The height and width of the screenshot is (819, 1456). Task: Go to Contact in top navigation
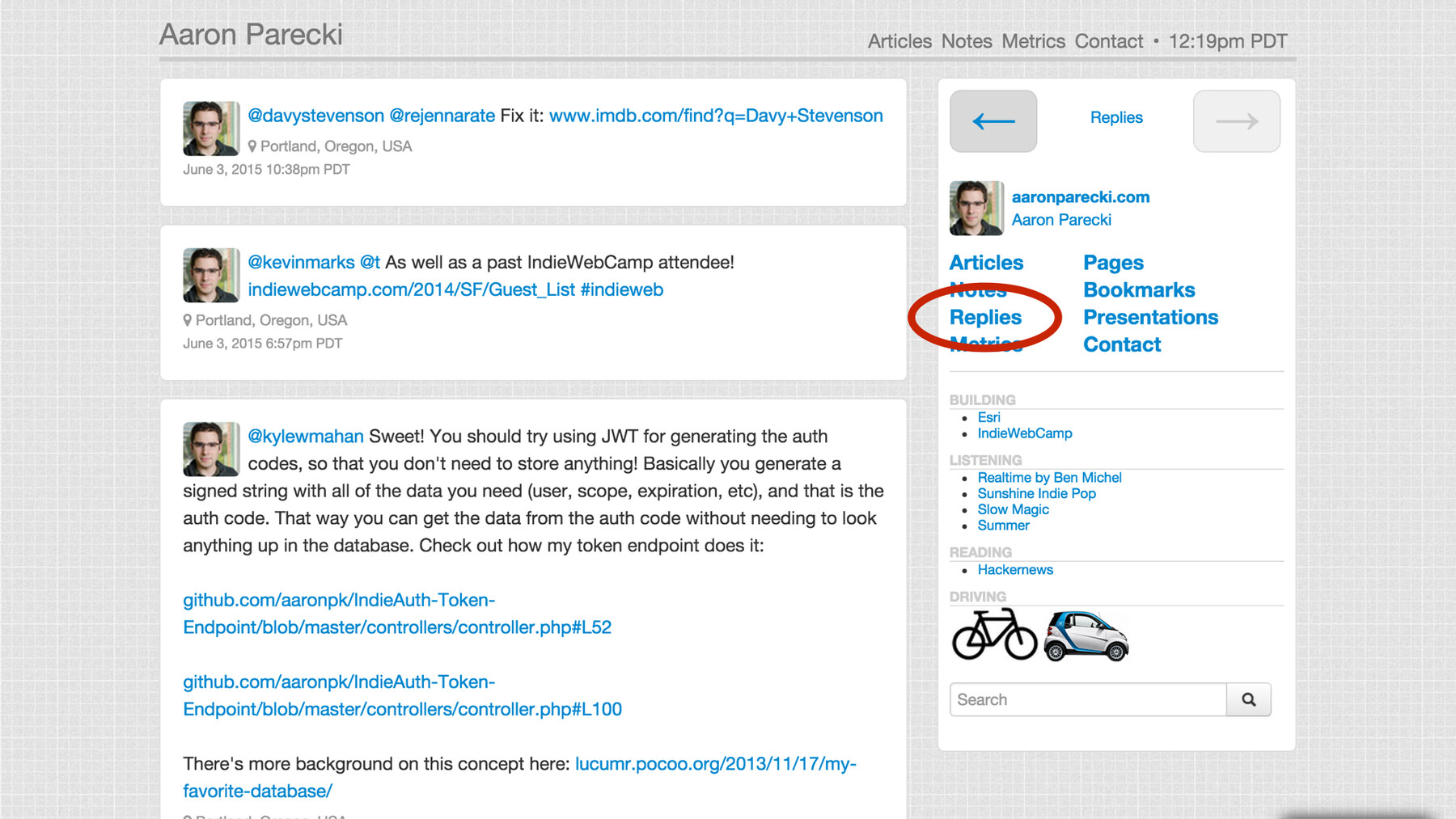[x=1108, y=41]
